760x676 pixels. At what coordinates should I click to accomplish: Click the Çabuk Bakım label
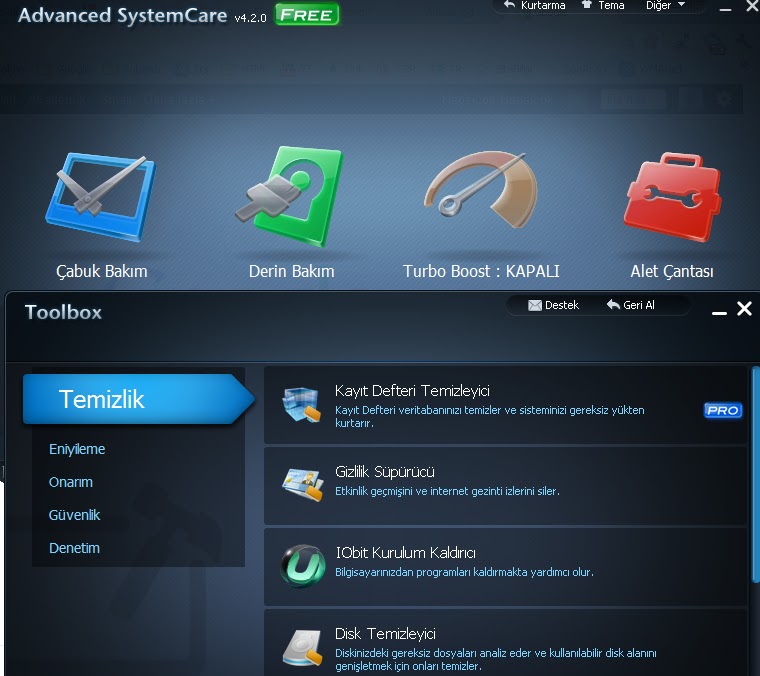(x=102, y=271)
